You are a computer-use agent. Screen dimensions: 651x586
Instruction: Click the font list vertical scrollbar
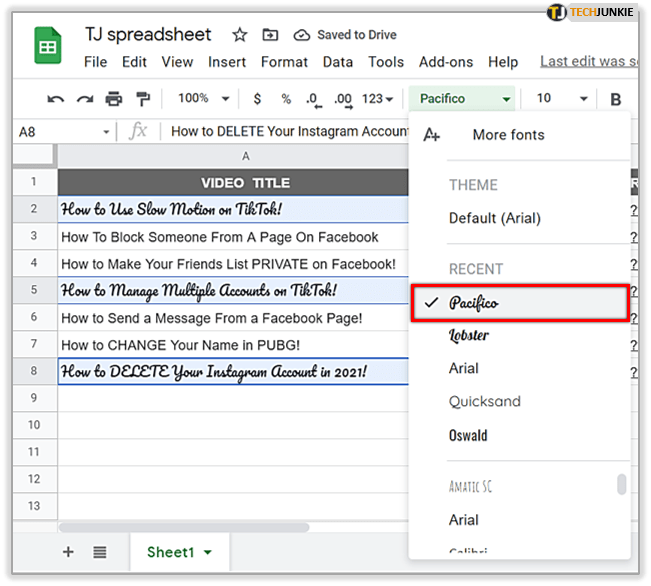[622, 484]
